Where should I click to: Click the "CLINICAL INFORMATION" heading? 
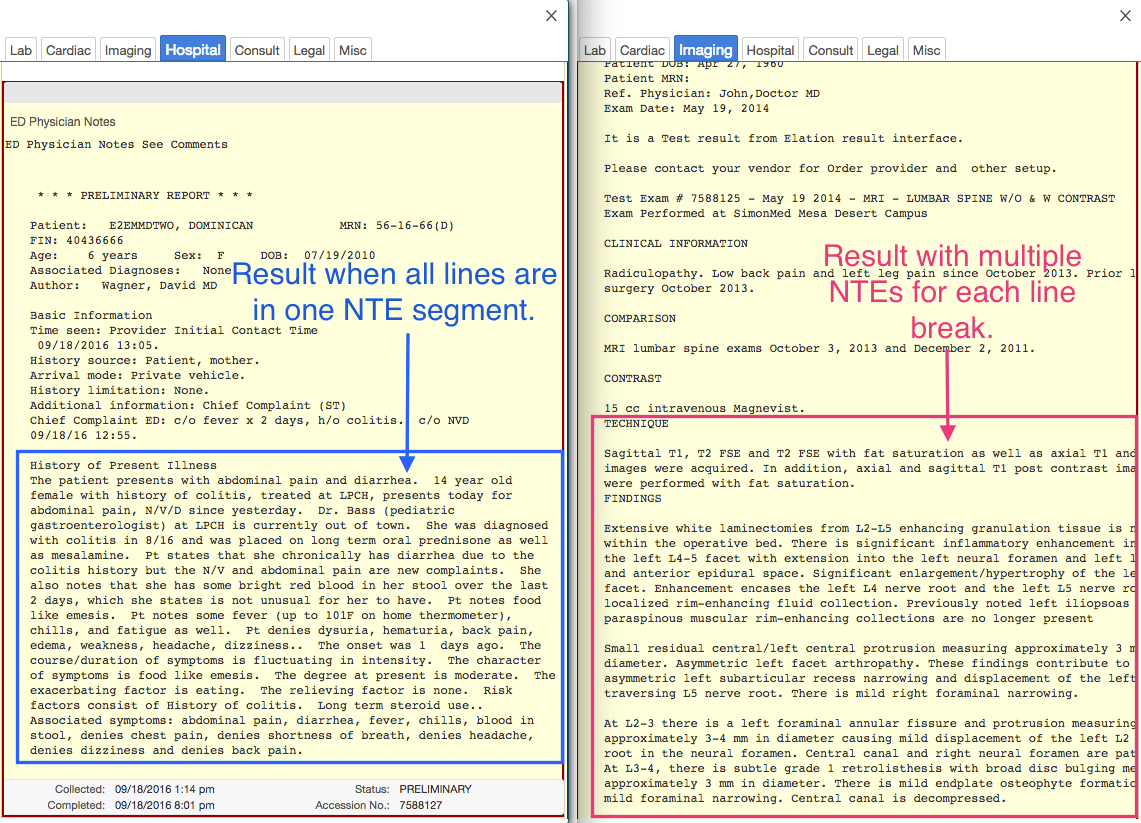click(676, 244)
